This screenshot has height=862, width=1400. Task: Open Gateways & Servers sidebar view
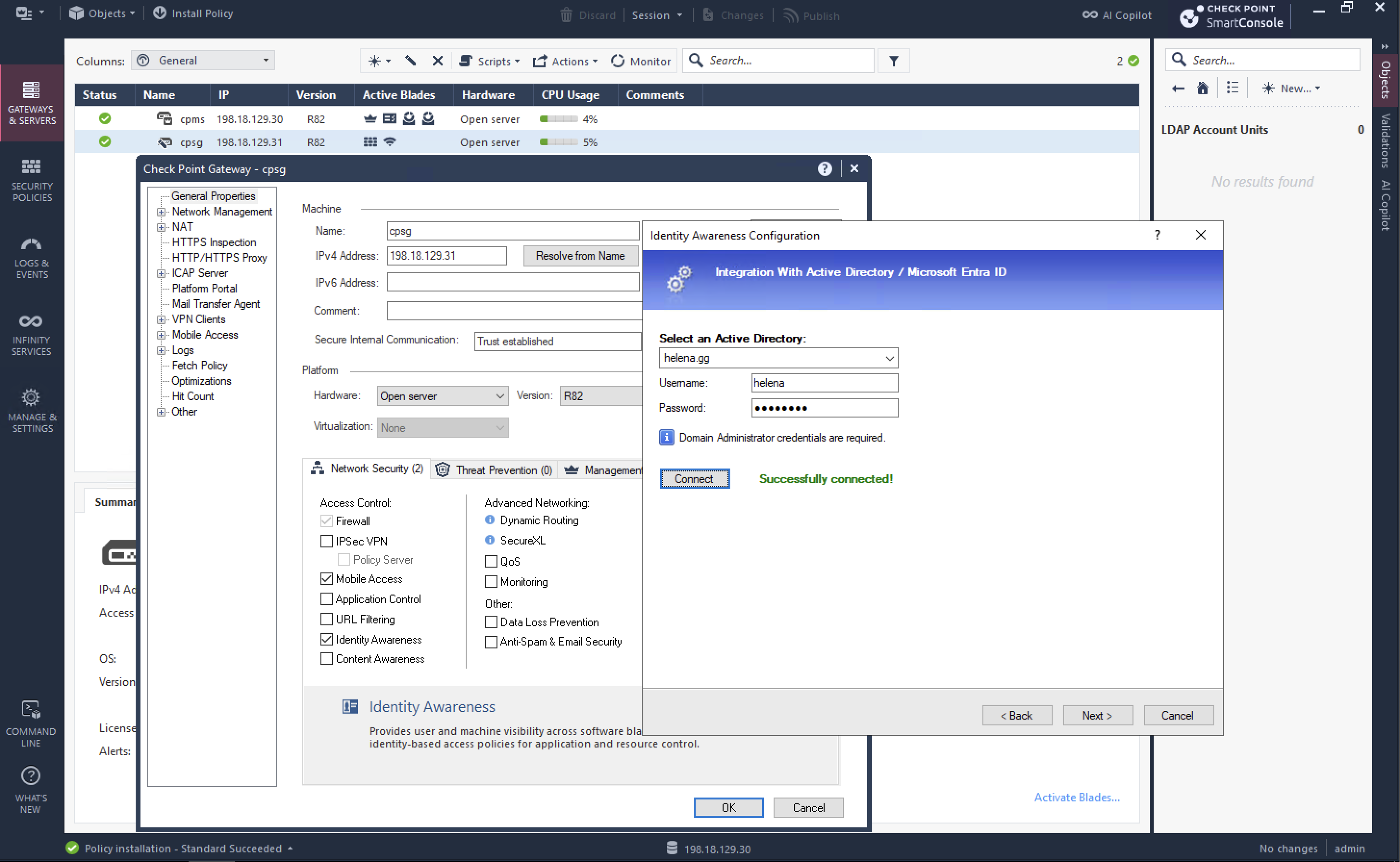click(32, 102)
